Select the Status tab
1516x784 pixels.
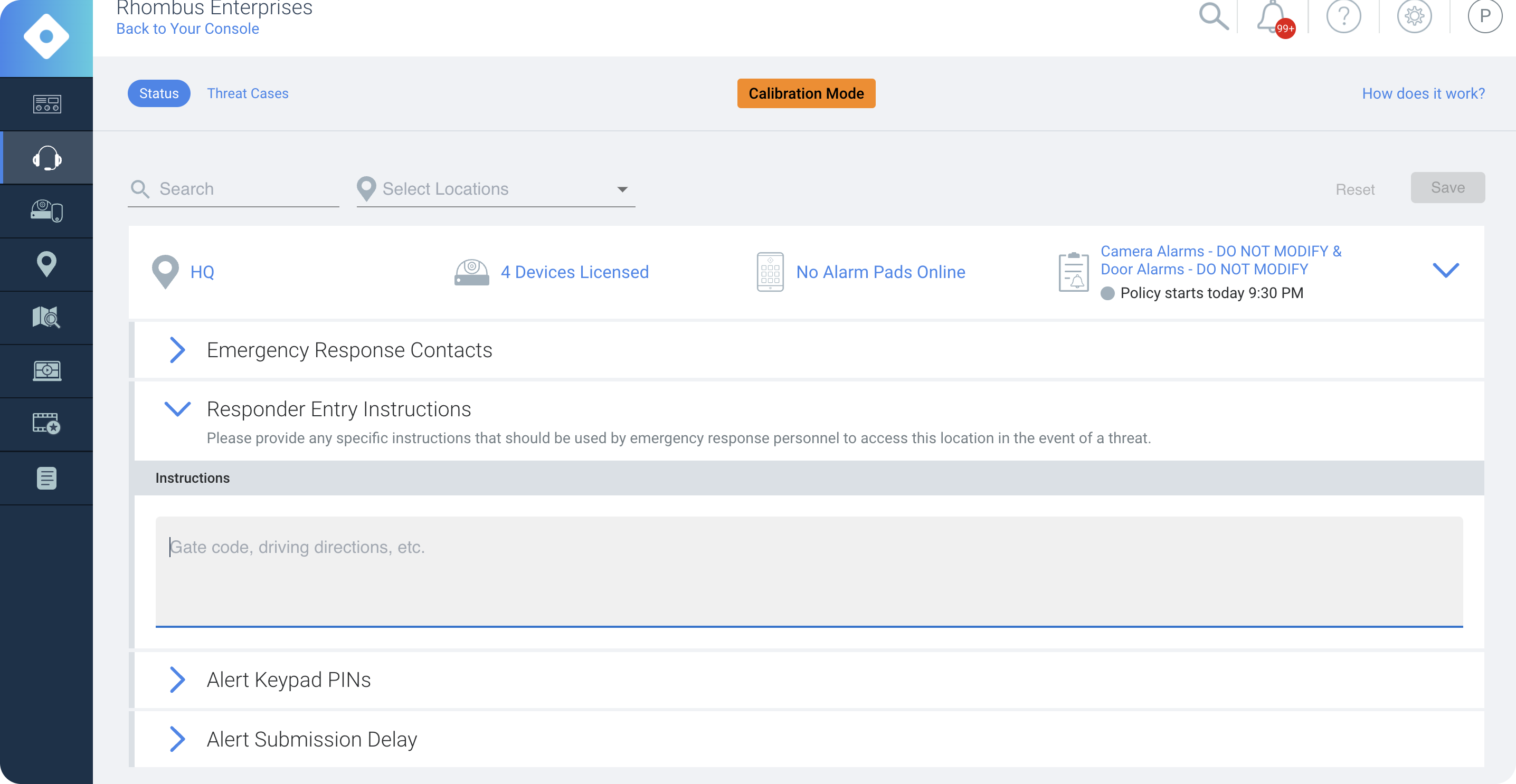click(159, 93)
